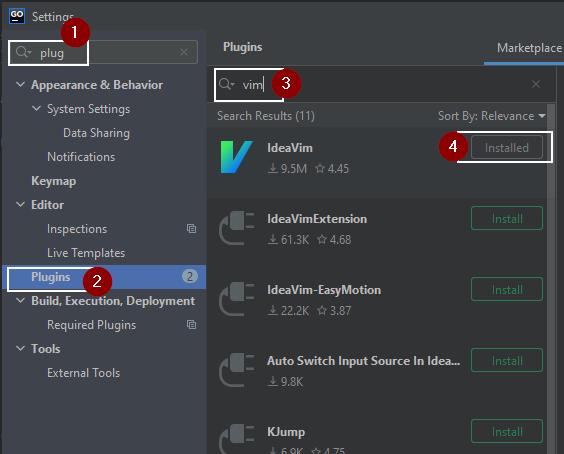
Task: Click IdeaVim-EasyMotion rating 3.87
Action: [x=334, y=310]
